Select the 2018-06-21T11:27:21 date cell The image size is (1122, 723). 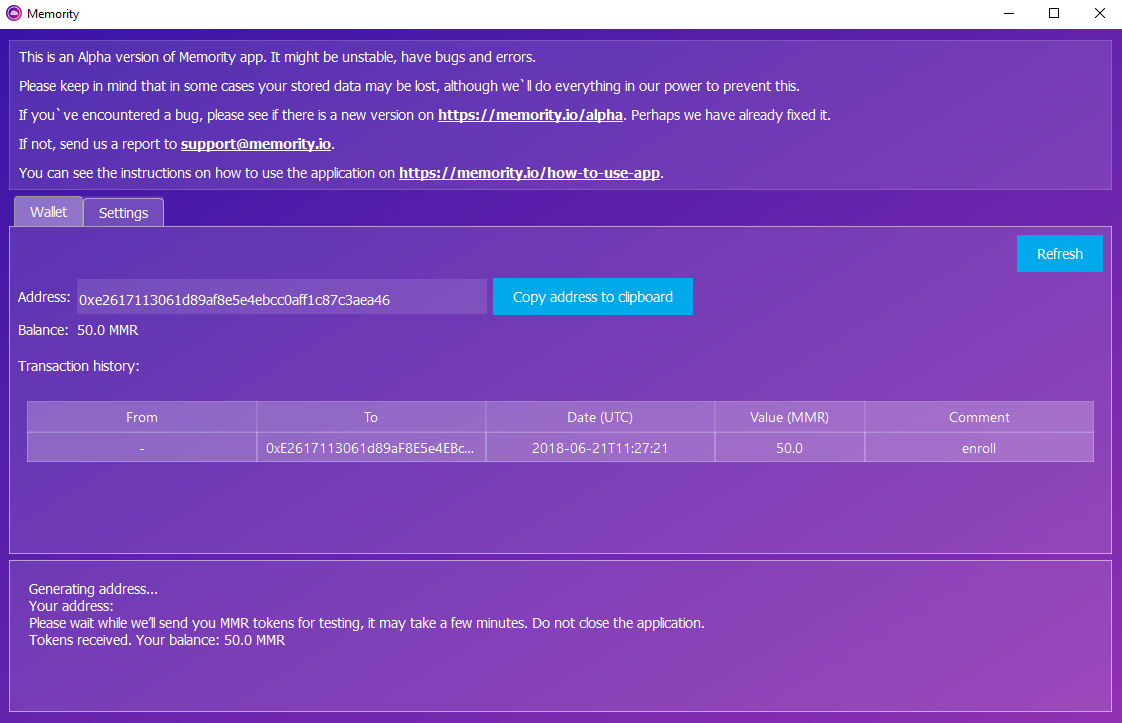pos(600,448)
